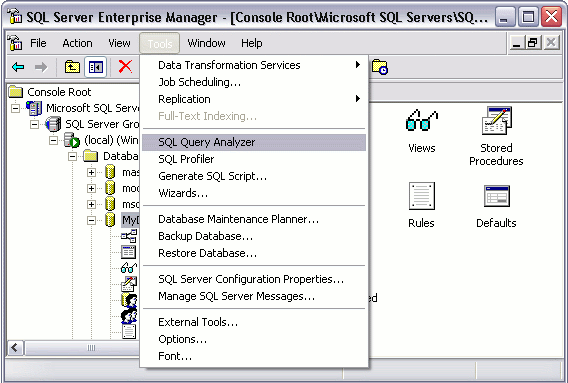Choose Restore Database...
Image resolution: width=568 pixels, height=383 pixels.
point(254,253)
